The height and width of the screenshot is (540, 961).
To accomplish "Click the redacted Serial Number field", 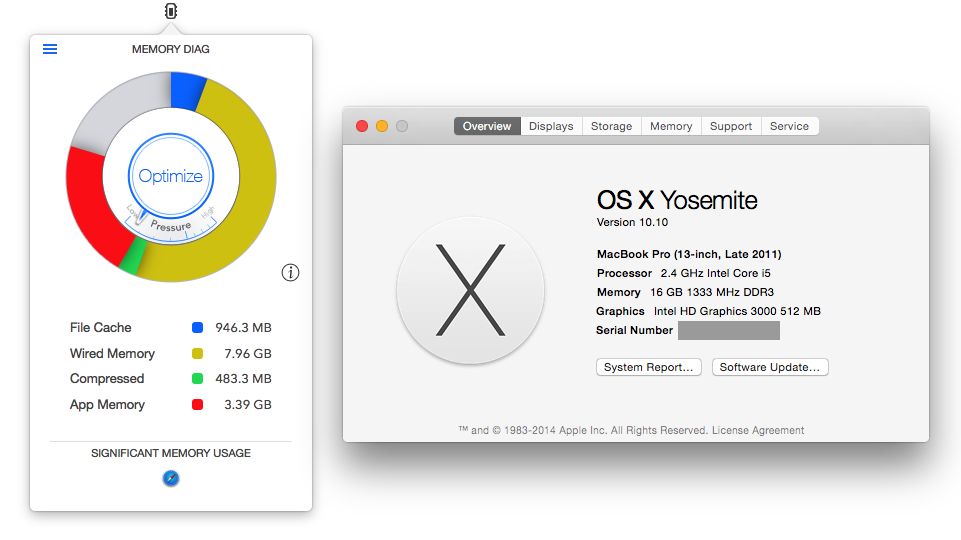I will tap(729, 330).
